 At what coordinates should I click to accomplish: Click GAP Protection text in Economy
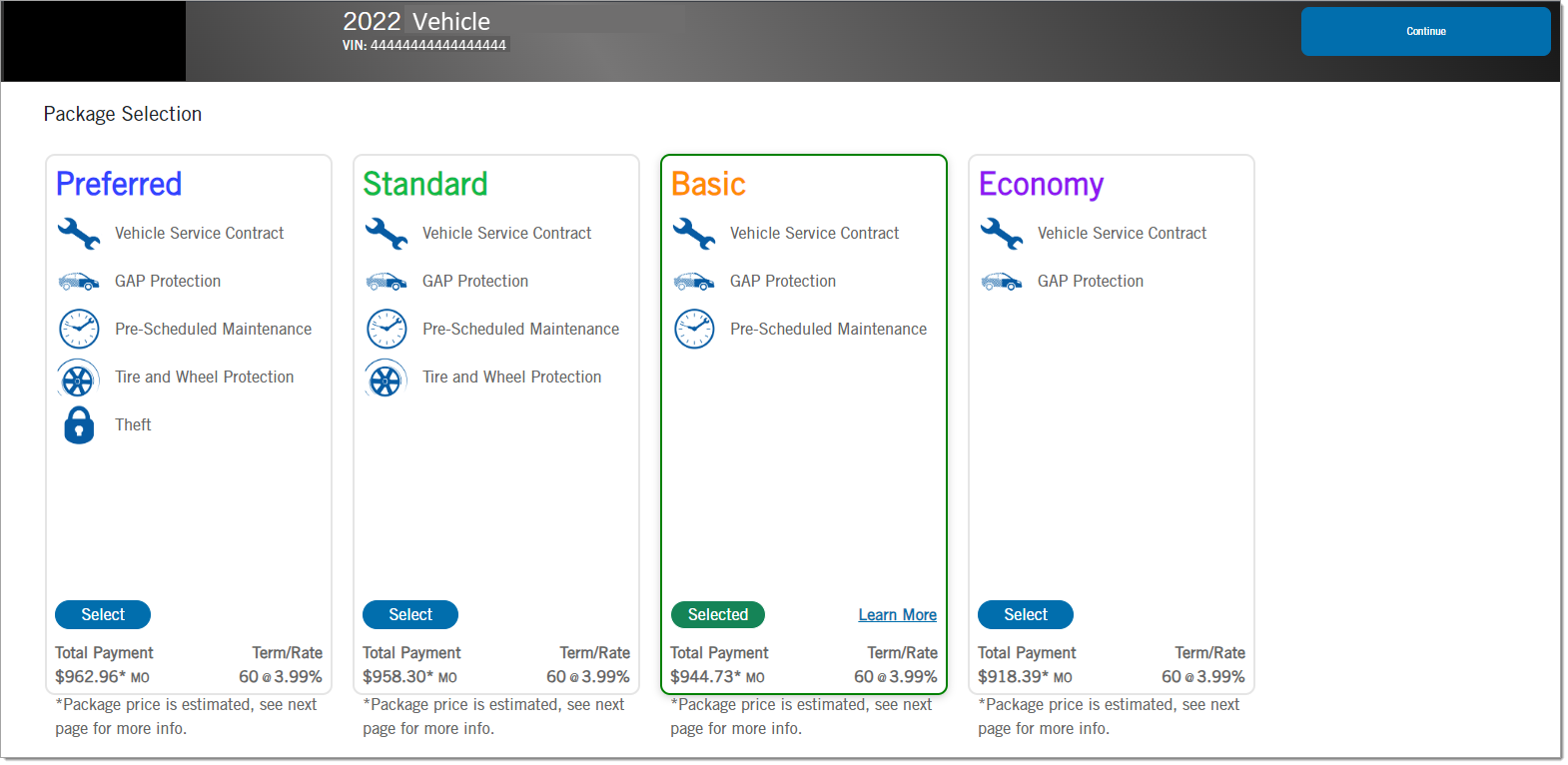pyautogui.click(x=1091, y=281)
